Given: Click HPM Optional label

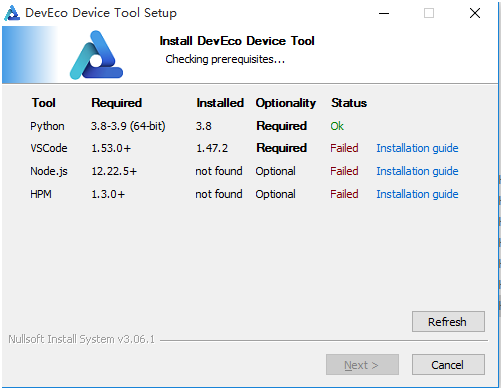Looking at the screenshot, I should pyautogui.click(x=275, y=194).
